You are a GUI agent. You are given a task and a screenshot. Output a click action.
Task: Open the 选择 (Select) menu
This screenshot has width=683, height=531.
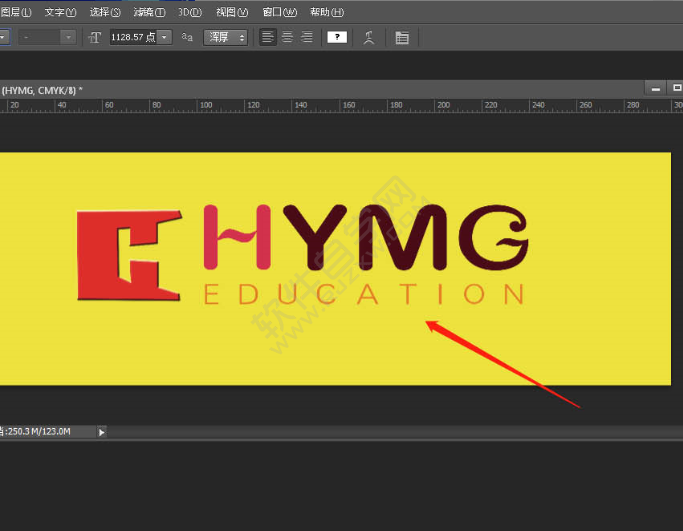click(105, 12)
